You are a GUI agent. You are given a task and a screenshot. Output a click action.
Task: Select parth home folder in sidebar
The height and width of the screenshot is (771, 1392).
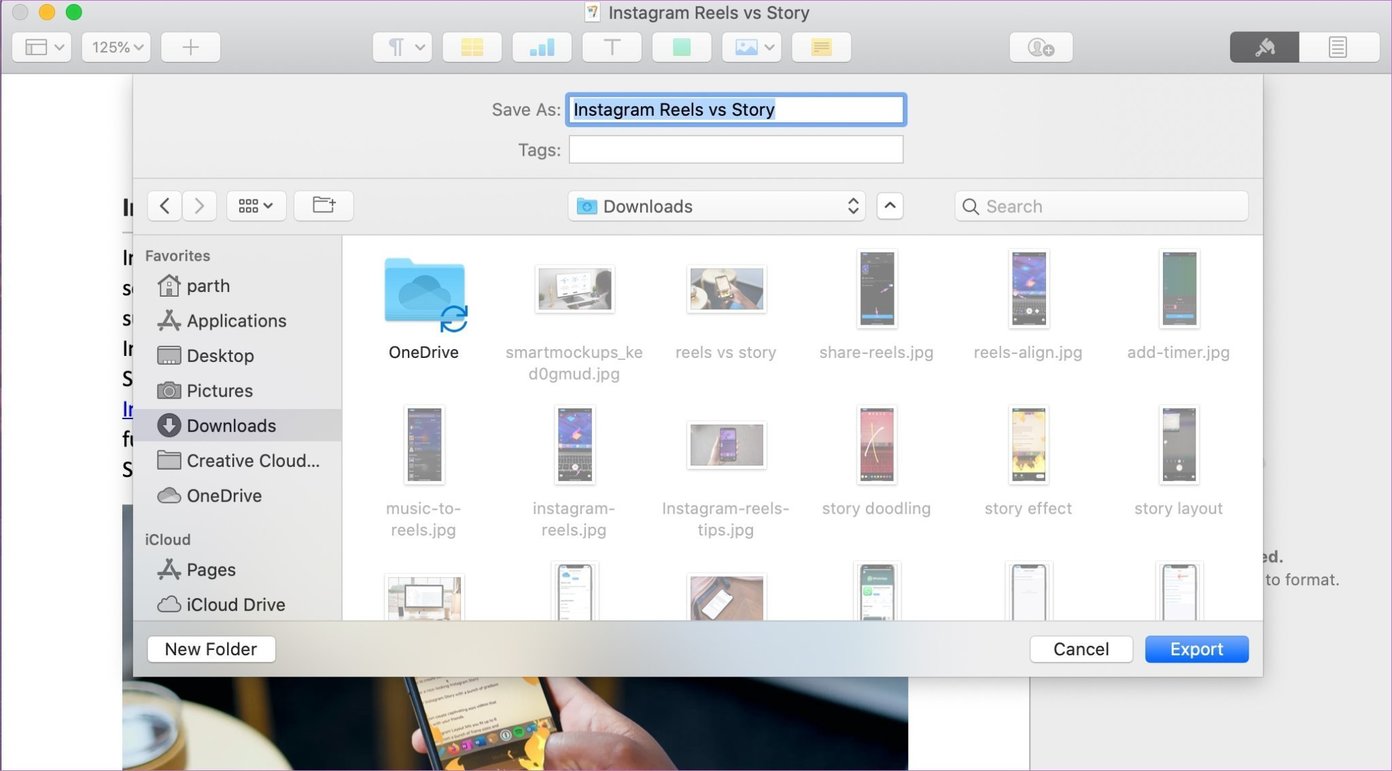pos(237,286)
